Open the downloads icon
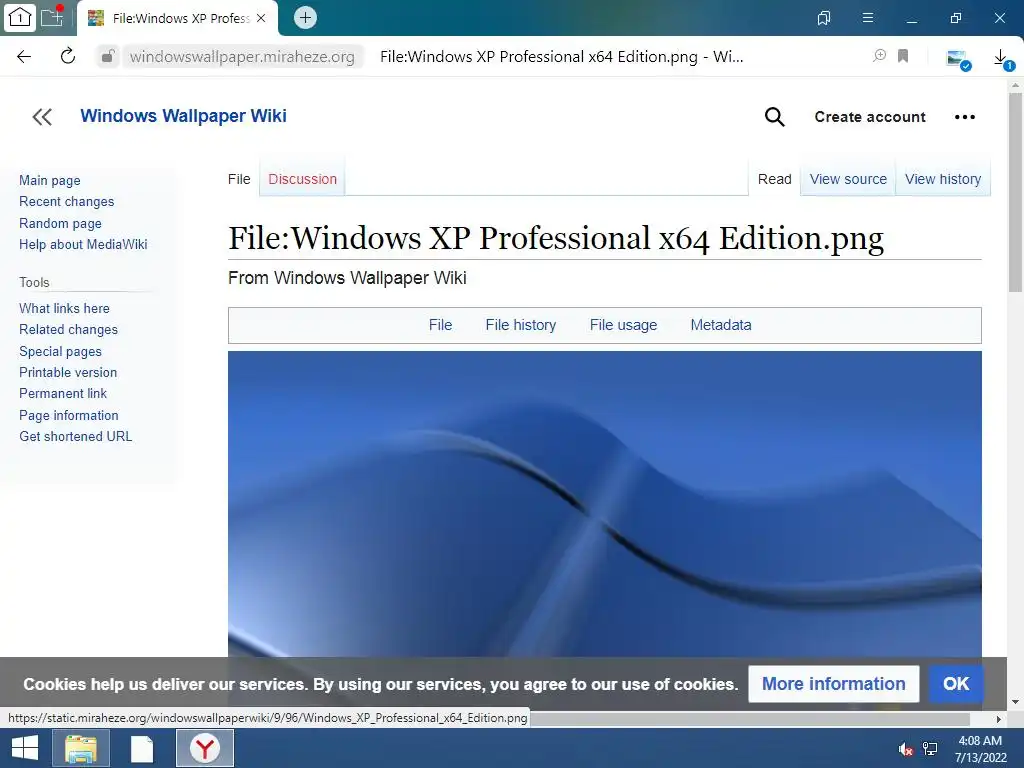Image resolution: width=1024 pixels, height=768 pixels. tap(1002, 59)
